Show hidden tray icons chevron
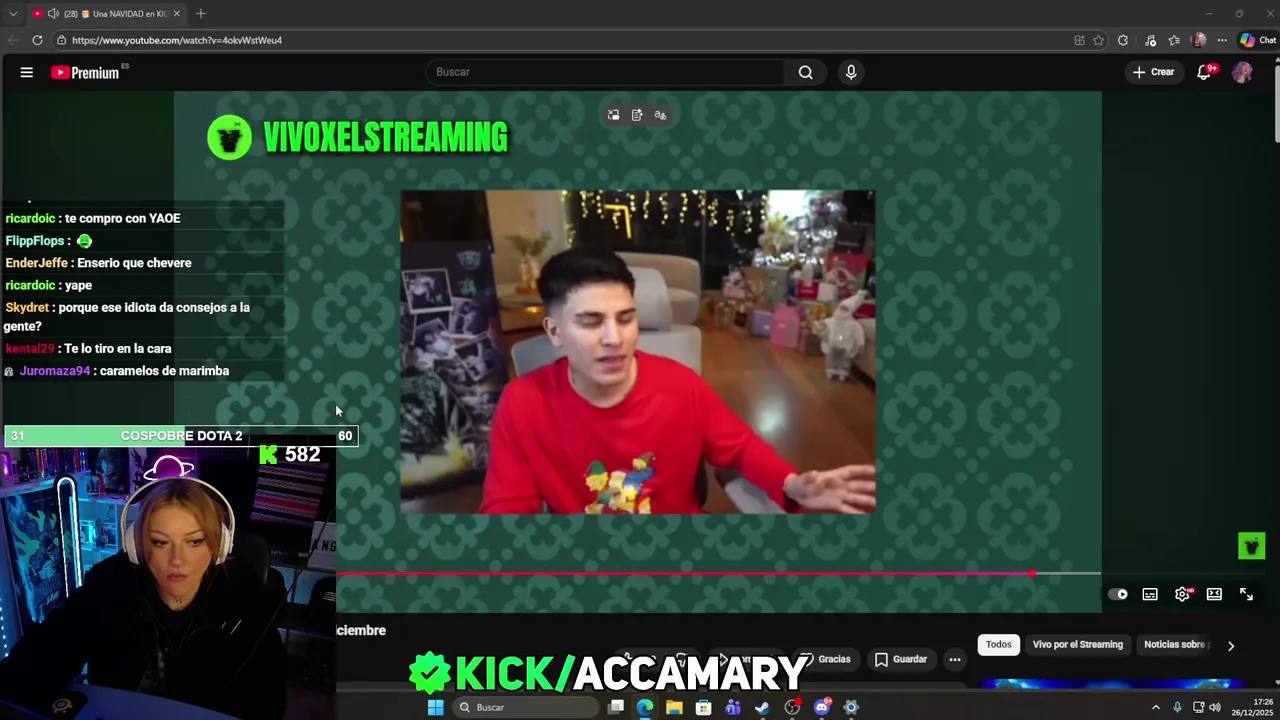This screenshot has width=1280, height=720. (x=1156, y=707)
